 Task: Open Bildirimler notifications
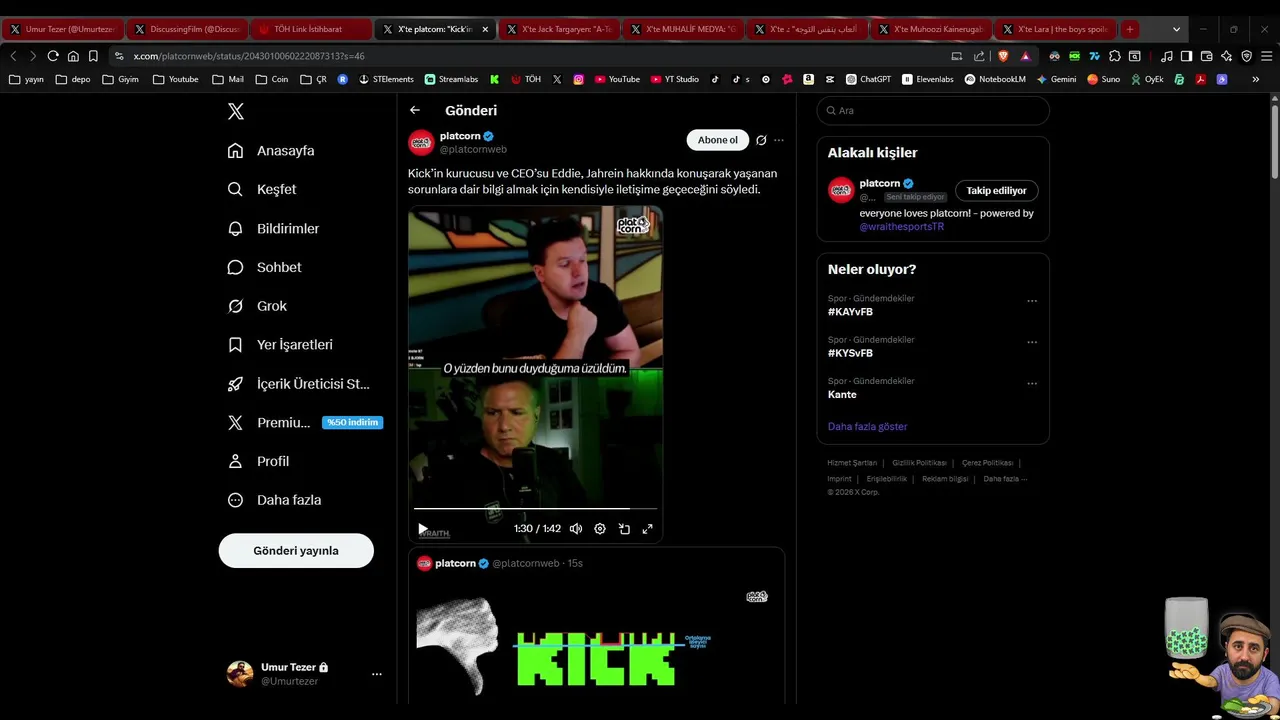click(x=273, y=228)
